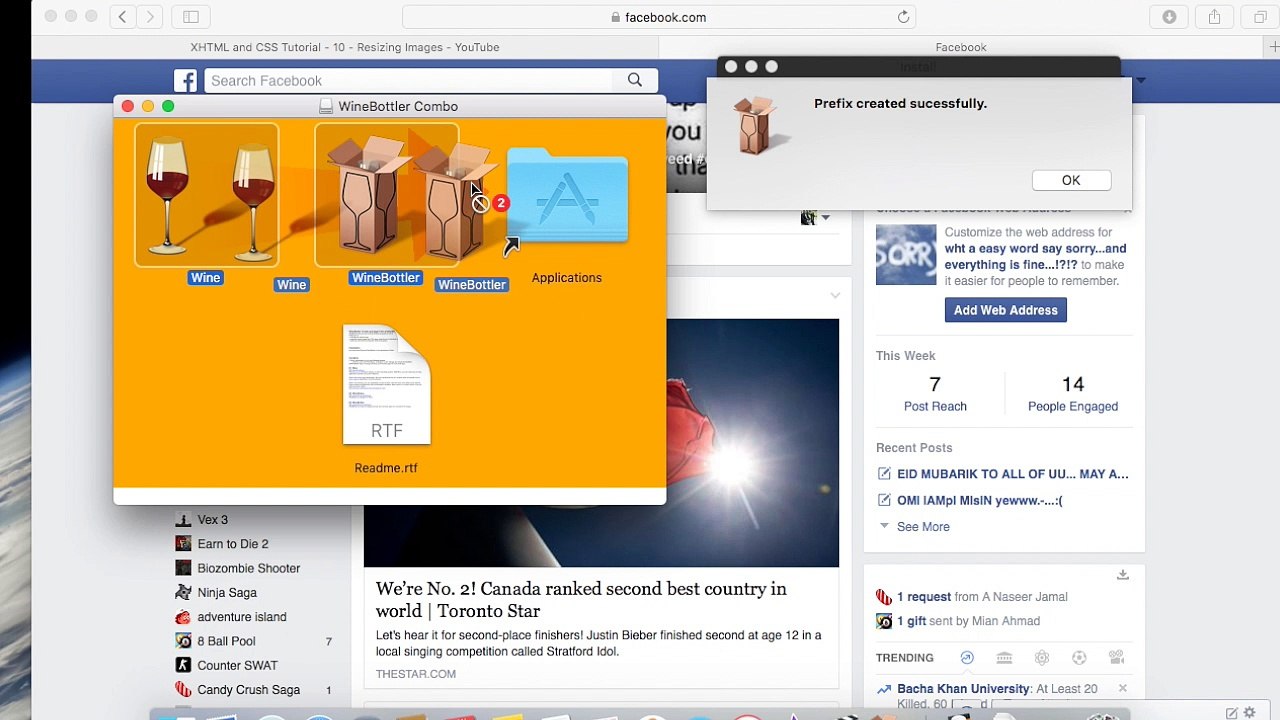Viewport: 1280px width, 720px height.
Task: Open the chat settings gear icon
Action: point(1250,713)
